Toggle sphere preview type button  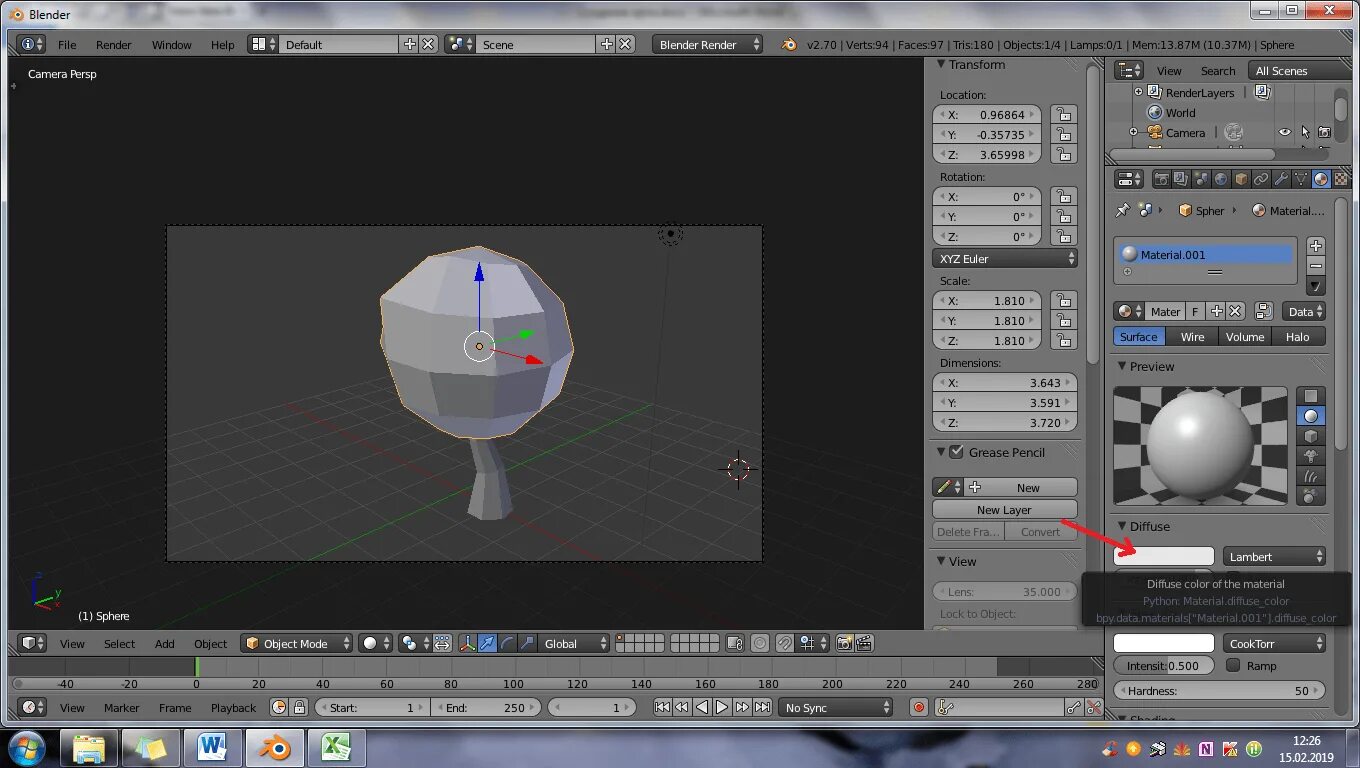[1310, 416]
